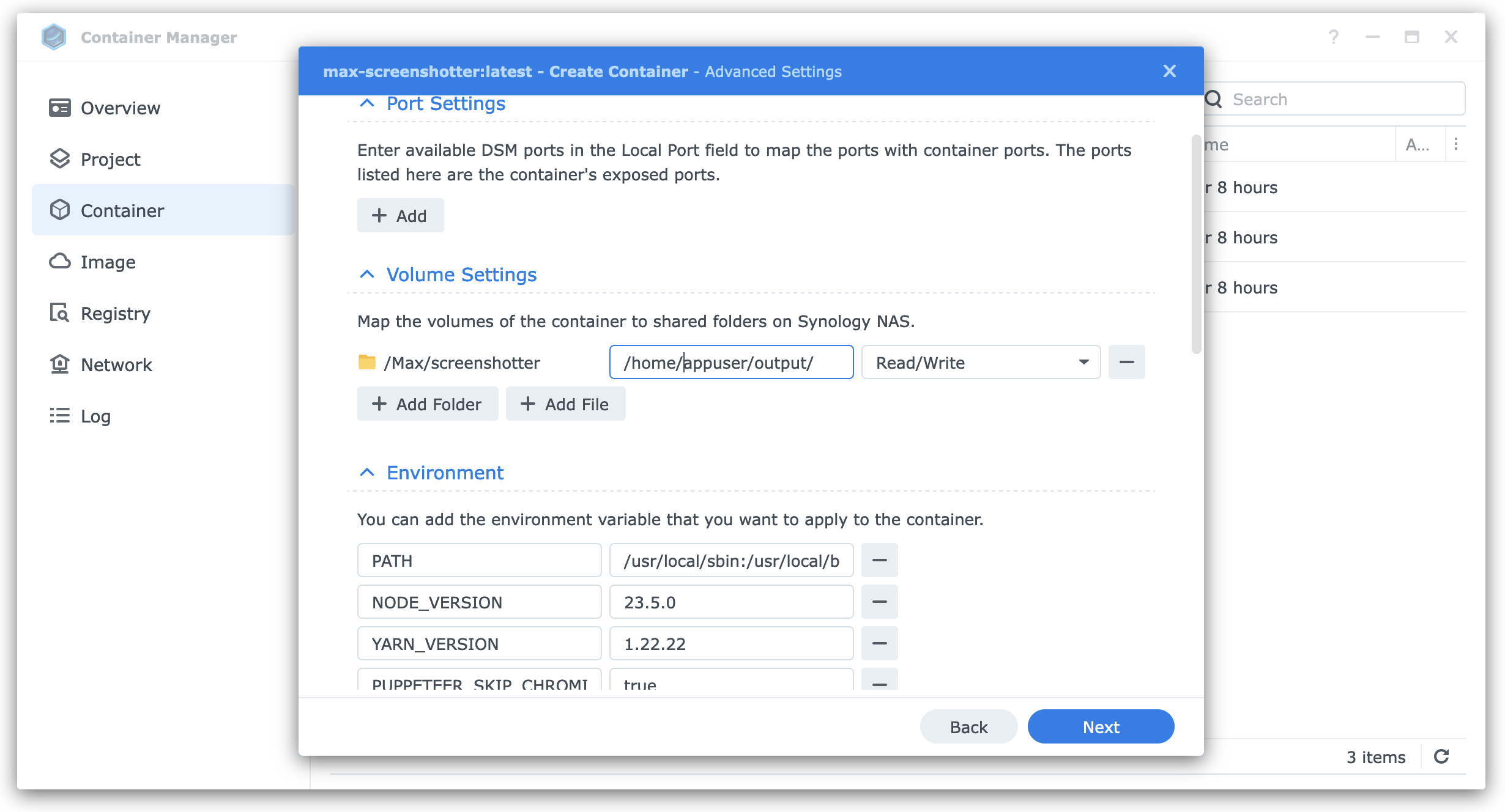
Task: Click the refresh icon beside 3 items
Action: [x=1441, y=756]
